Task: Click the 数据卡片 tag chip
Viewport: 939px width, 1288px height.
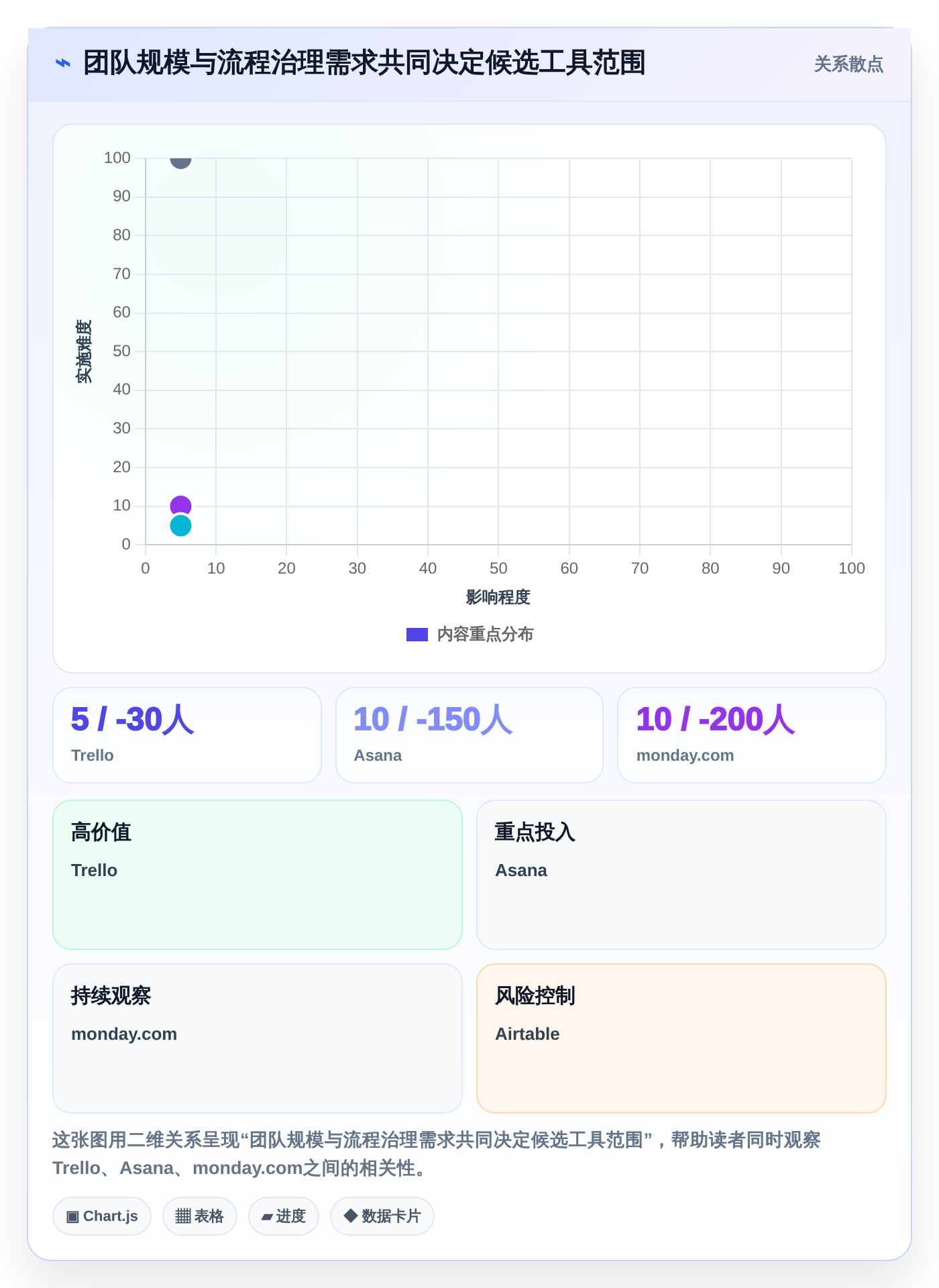Action: click(382, 1216)
